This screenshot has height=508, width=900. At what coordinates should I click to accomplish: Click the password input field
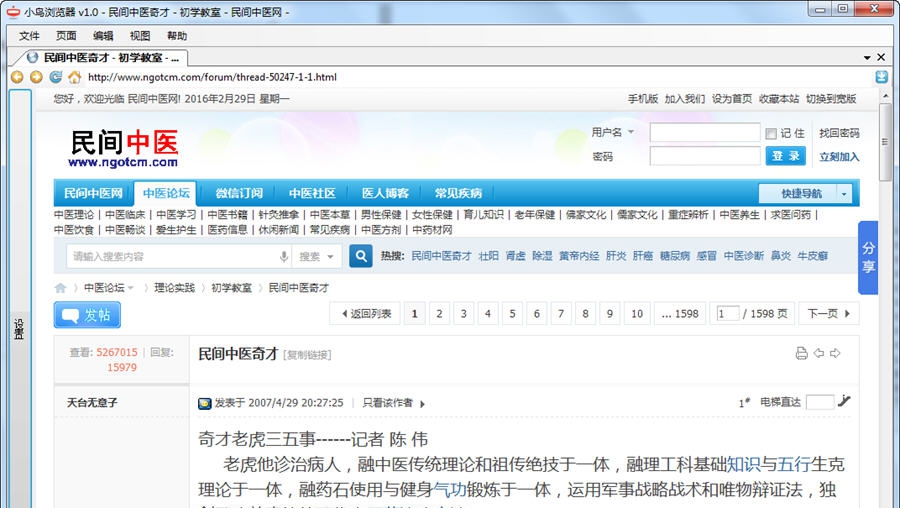tap(705, 156)
